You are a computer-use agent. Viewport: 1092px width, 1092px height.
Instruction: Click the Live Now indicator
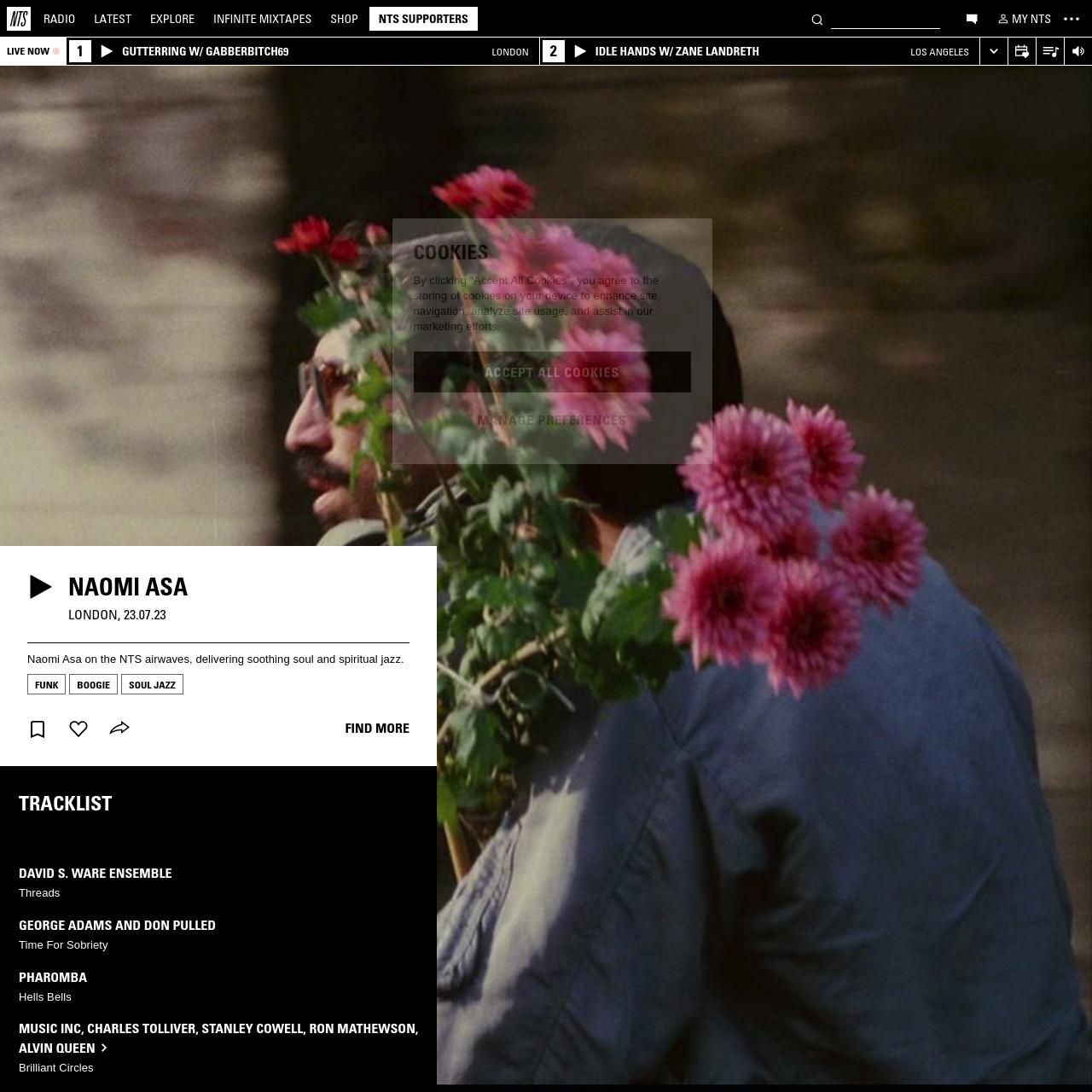[33, 51]
